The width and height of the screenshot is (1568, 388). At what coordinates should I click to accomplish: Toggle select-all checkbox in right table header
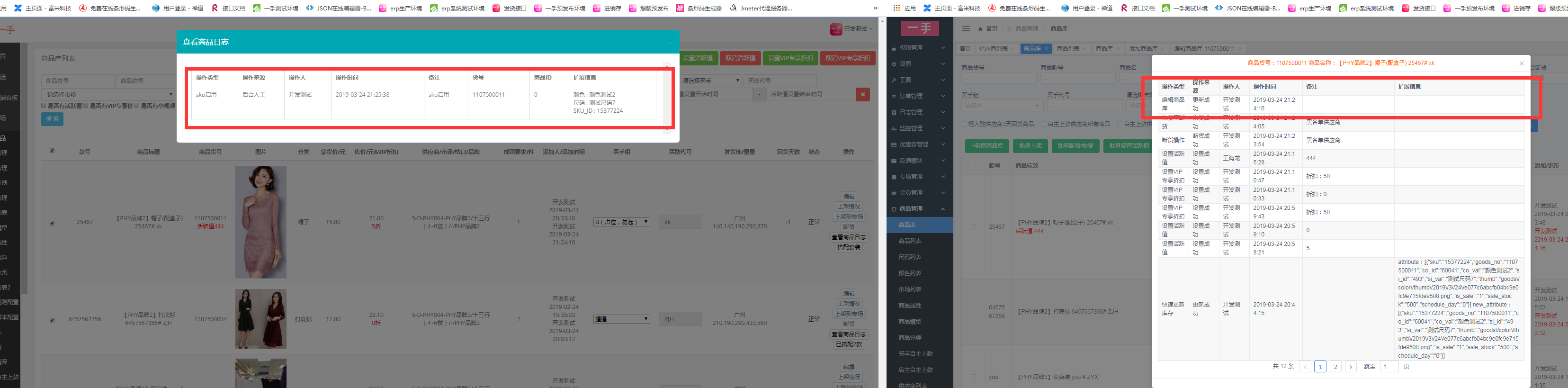tap(973, 166)
